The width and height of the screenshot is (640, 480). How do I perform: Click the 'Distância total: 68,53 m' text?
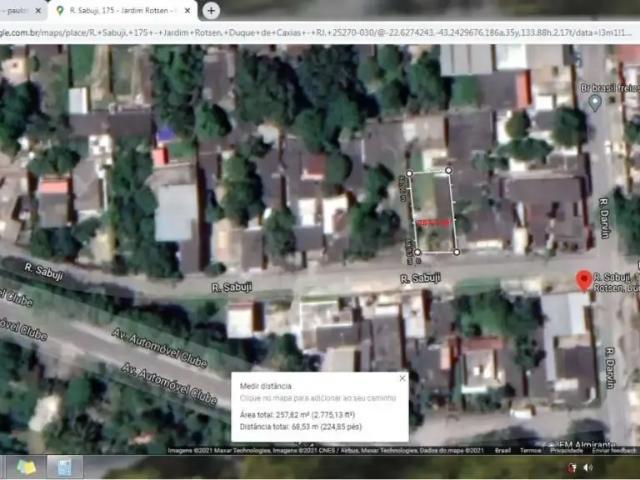tap(300, 427)
